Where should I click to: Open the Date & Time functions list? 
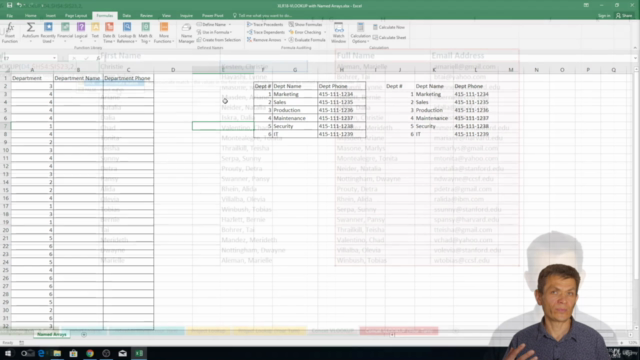(x=109, y=33)
